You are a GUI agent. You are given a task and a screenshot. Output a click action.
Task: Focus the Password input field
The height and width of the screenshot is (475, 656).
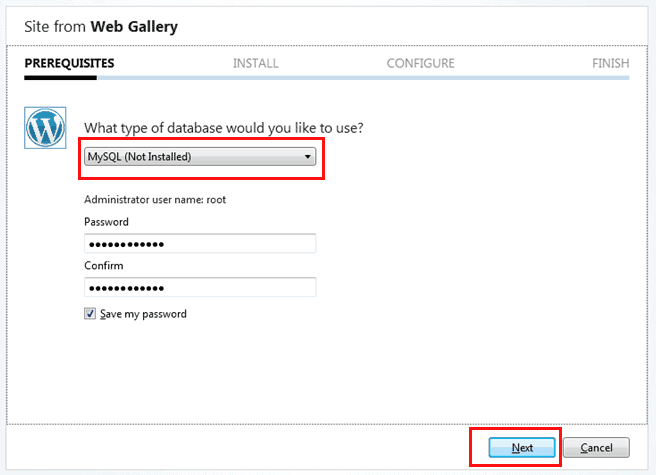point(200,244)
